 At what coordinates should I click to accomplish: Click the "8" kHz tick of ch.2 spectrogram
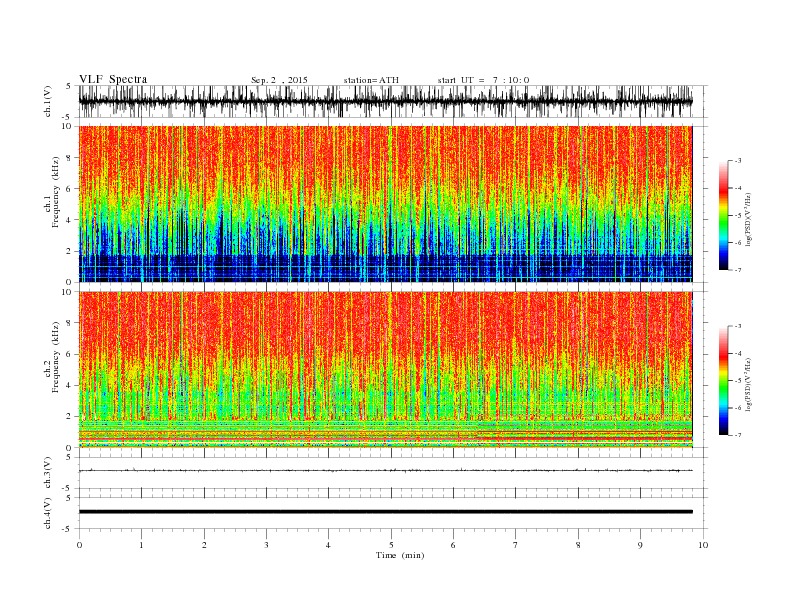pos(70,323)
